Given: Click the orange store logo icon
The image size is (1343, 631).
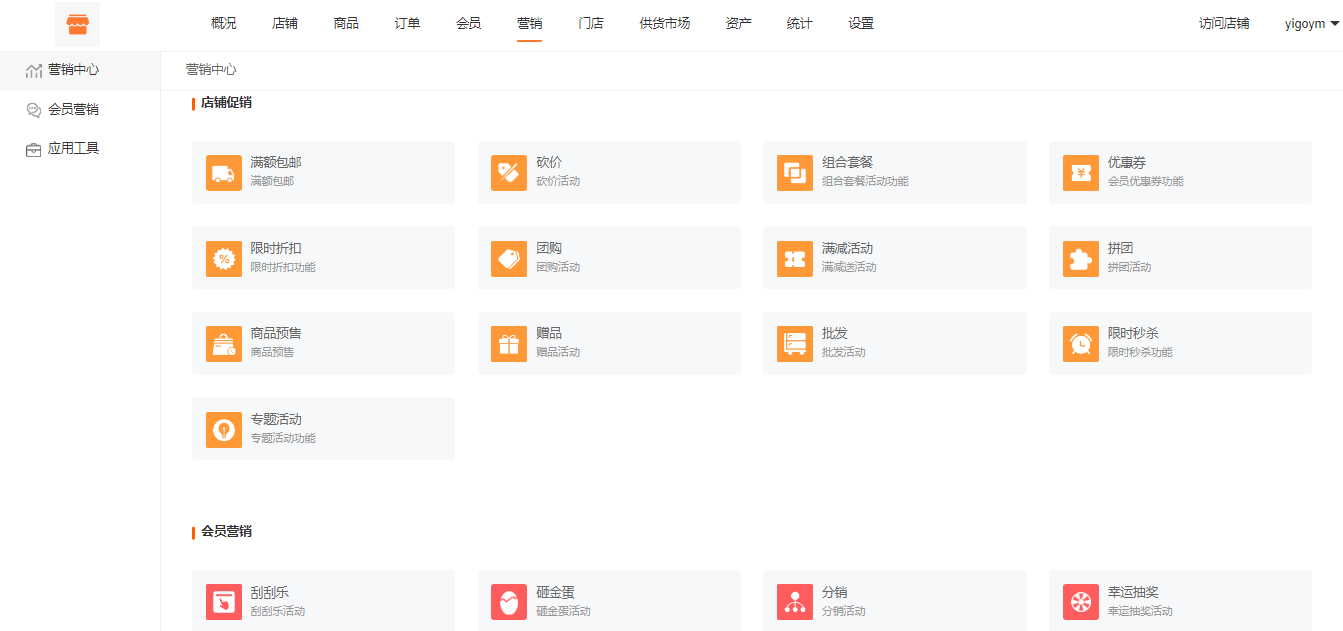Looking at the screenshot, I should pyautogui.click(x=77, y=23).
